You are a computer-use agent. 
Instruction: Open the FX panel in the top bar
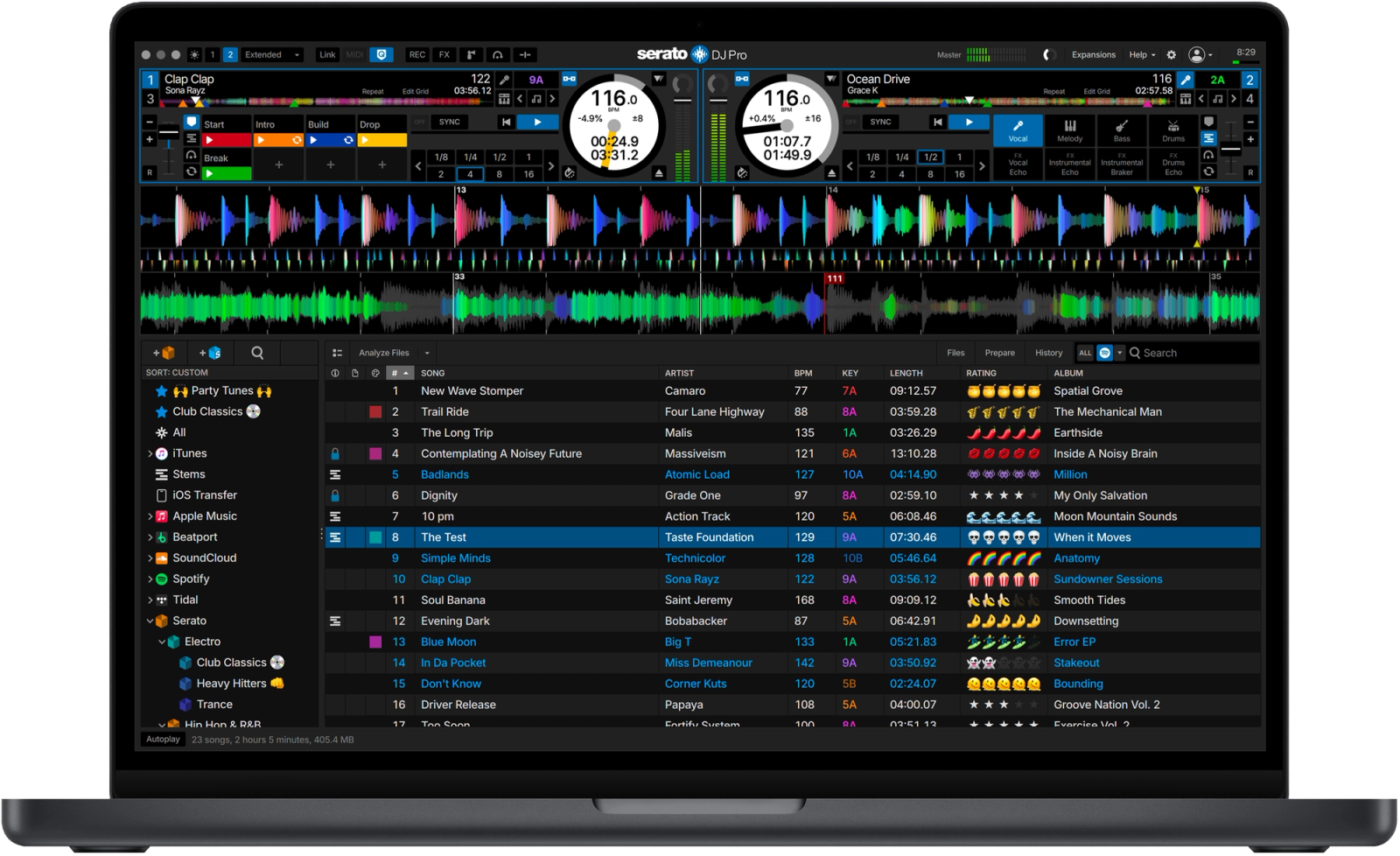point(444,54)
